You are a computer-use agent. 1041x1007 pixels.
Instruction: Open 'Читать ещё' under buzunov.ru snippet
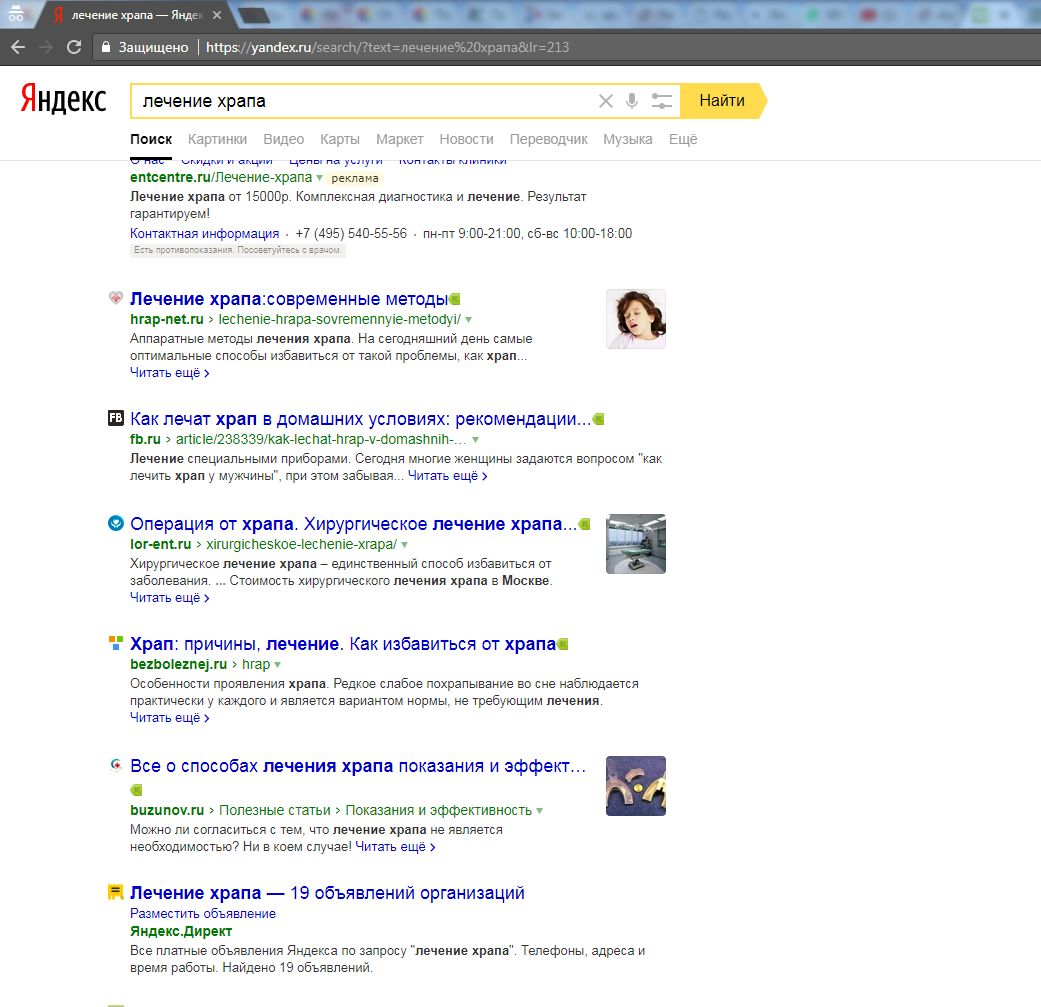[x=395, y=847]
